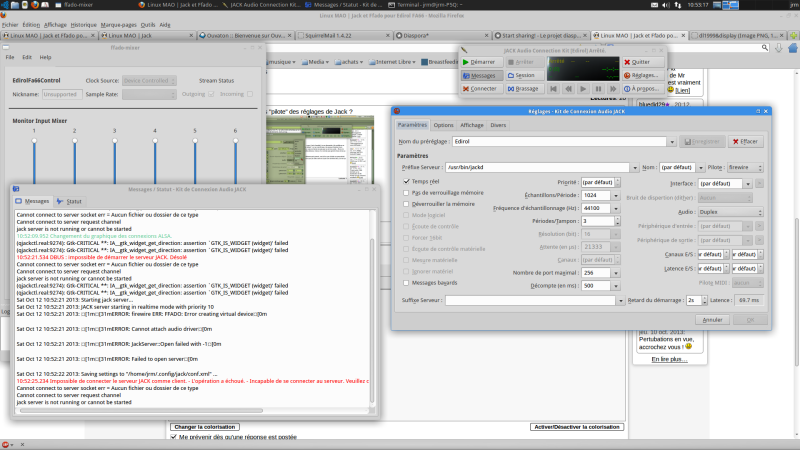800x450 pixels.
Task: Enable Pas de verrouillage mémoire
Action: pyautogui.click(x=406, y=193)
